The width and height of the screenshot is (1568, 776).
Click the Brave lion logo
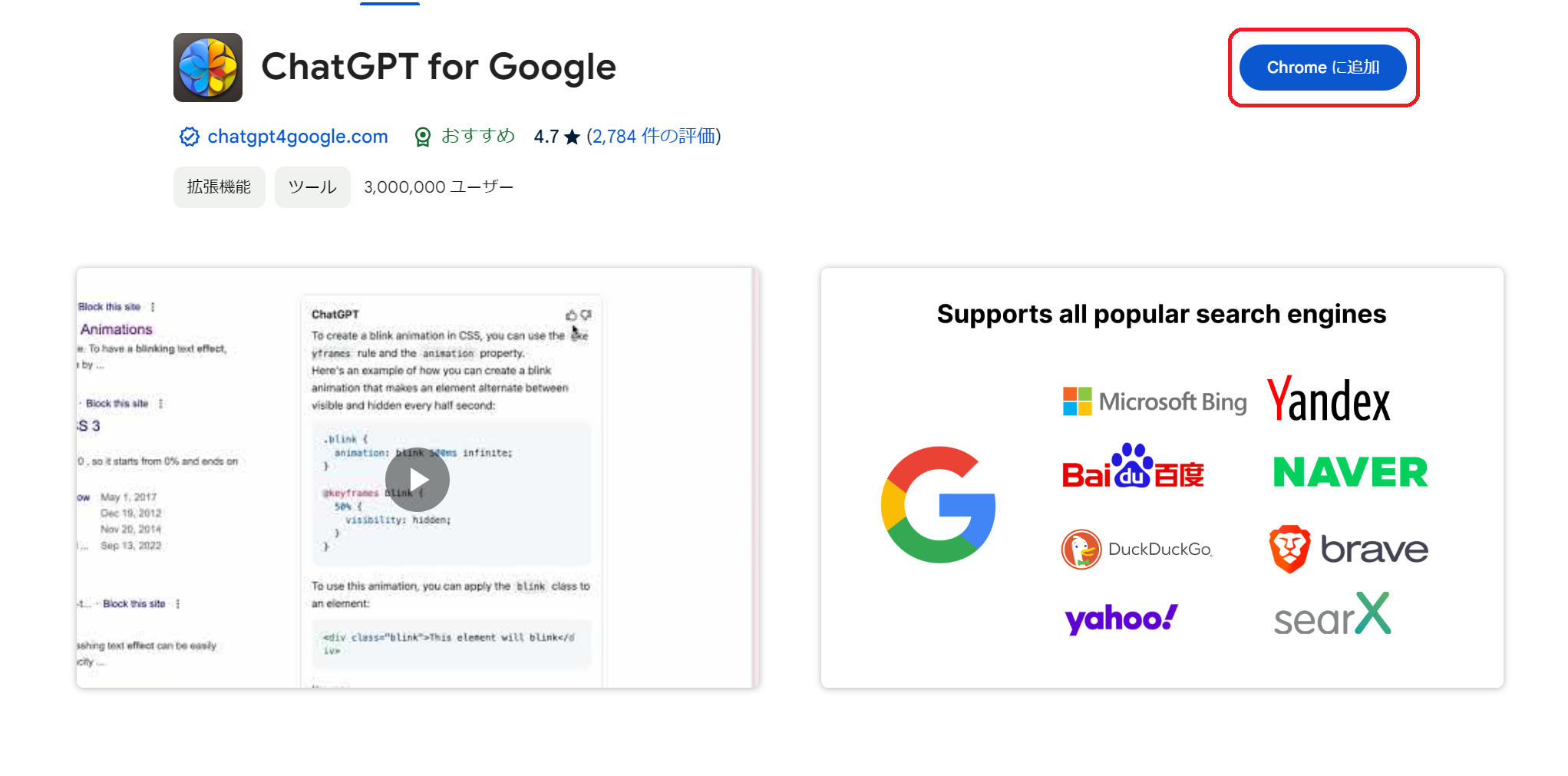tap(1289, 549)
